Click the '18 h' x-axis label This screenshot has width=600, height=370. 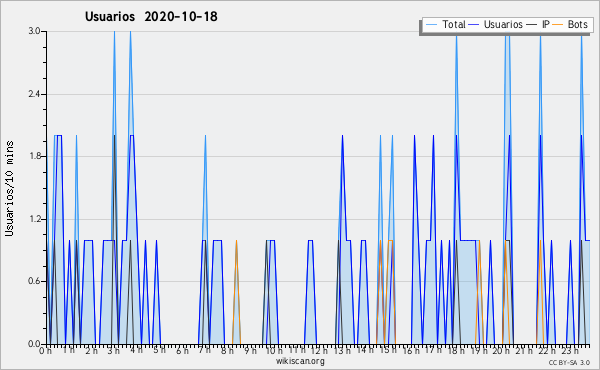[456, 350]
